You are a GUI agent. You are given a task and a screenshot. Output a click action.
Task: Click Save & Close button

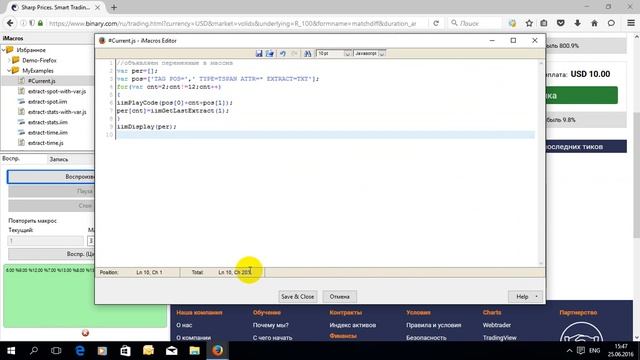298,296
